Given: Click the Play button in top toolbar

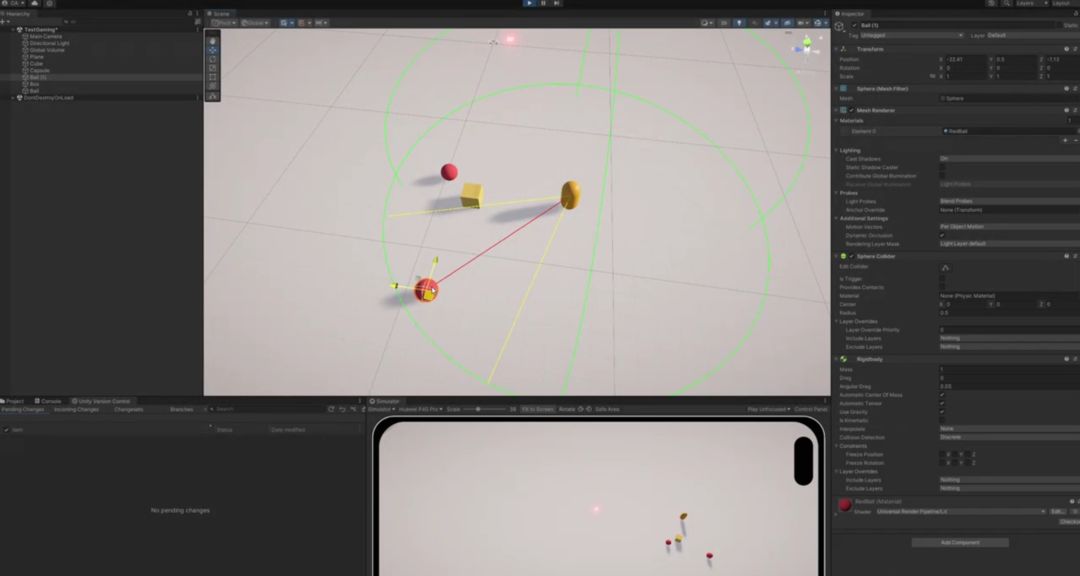Looking at the screenshot, I should [529, 3].
